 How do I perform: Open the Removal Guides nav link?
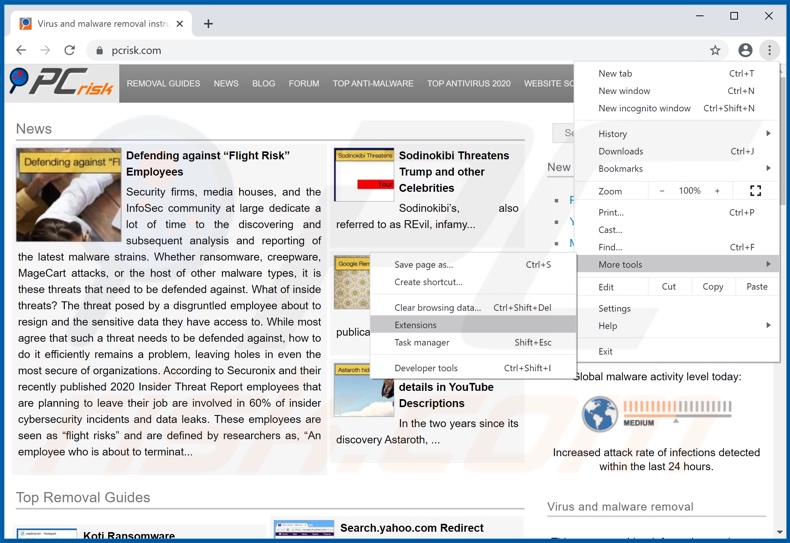[163, 84]
